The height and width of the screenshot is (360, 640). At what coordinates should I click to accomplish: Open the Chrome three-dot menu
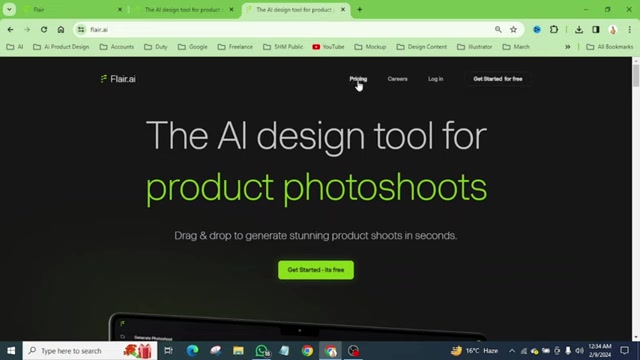[629, 29]
